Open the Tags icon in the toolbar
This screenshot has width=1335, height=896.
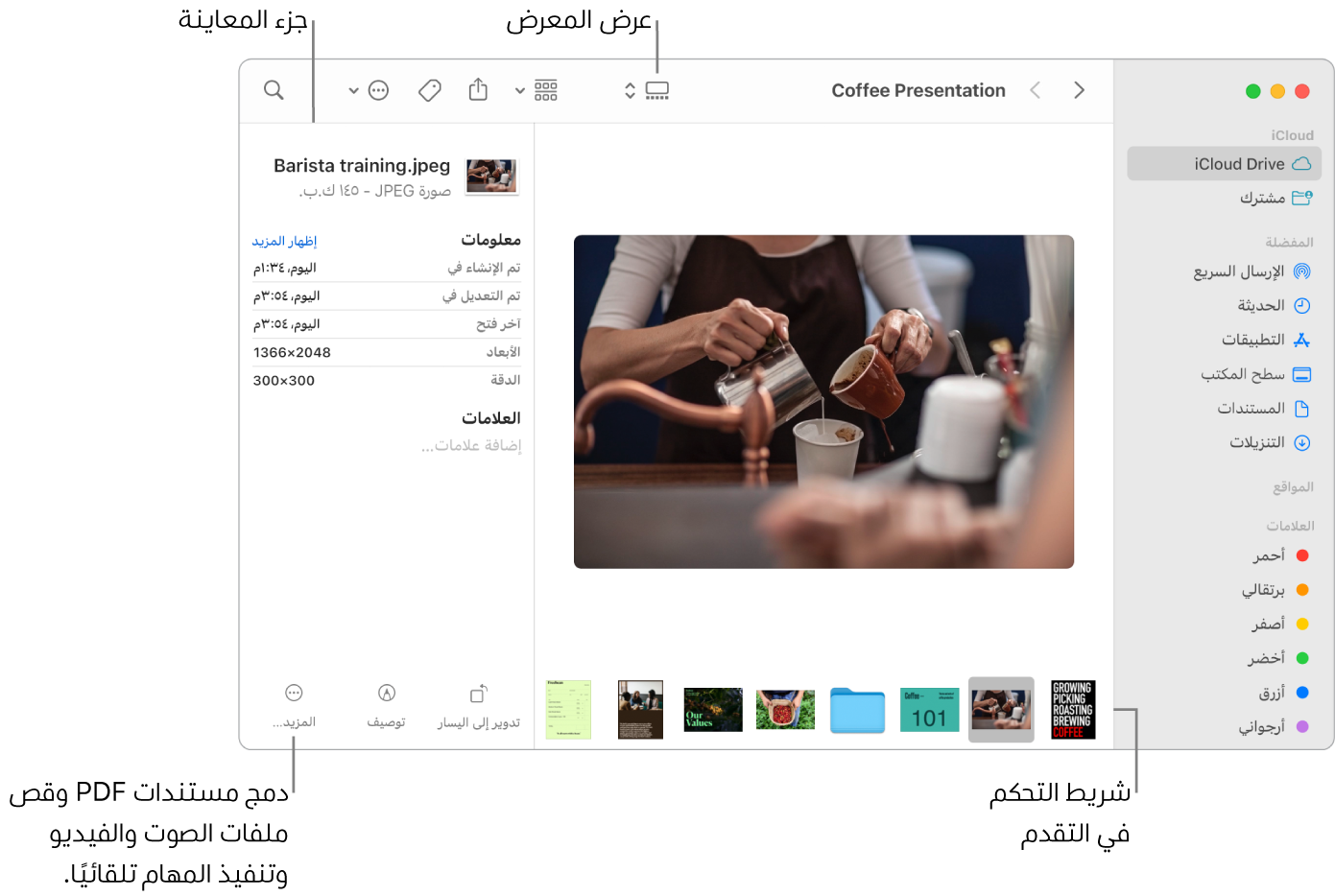(x=429, y=89)
